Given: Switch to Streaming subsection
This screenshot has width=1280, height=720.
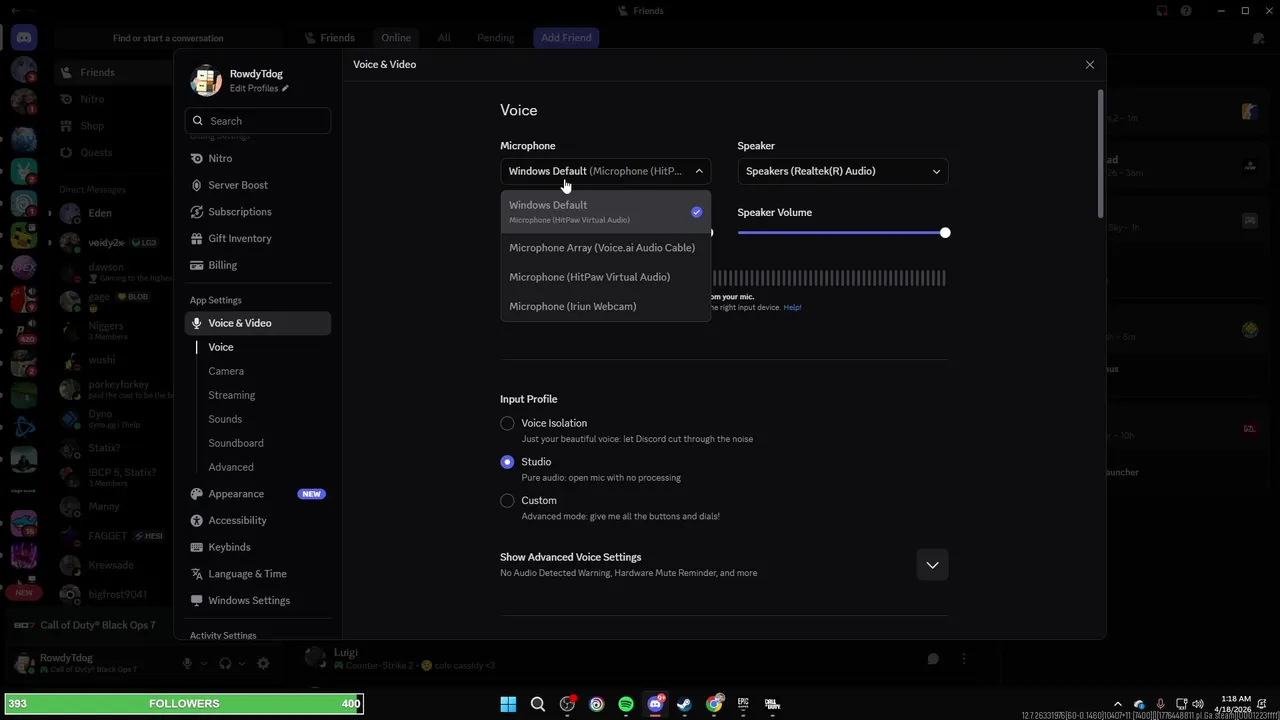Looking at the screenshot, I should point(232,395).
